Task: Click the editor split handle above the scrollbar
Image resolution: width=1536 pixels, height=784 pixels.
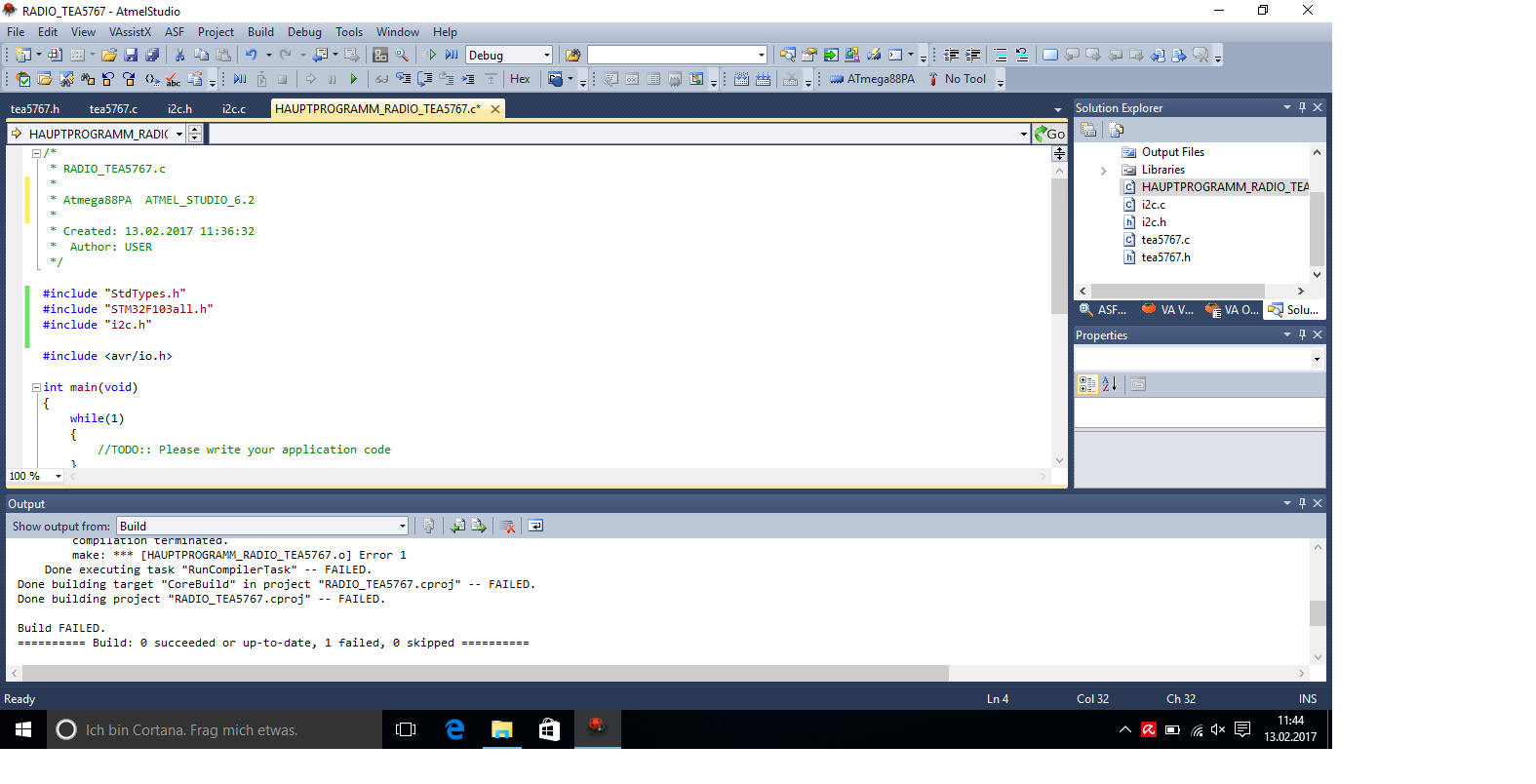Action: tap(1059, 154)
